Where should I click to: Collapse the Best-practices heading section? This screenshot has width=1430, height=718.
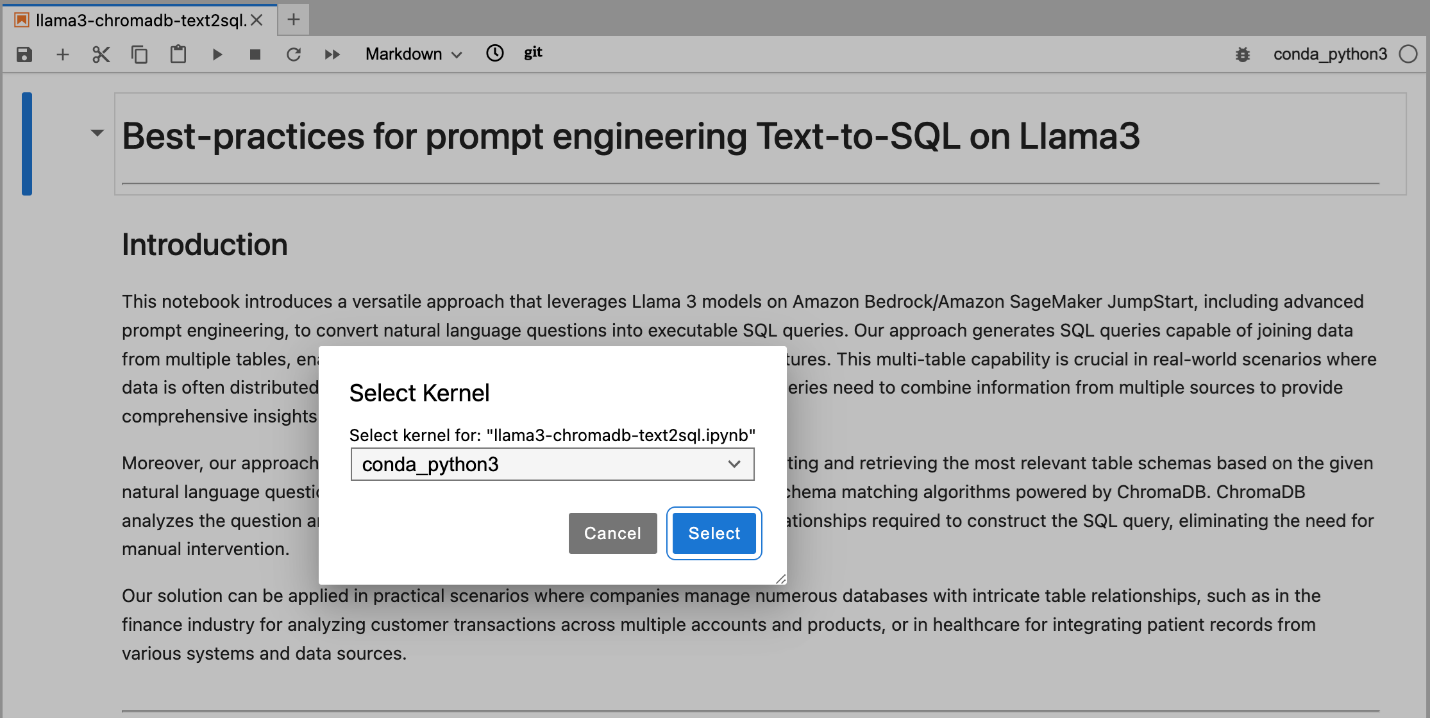click(97, 133)
